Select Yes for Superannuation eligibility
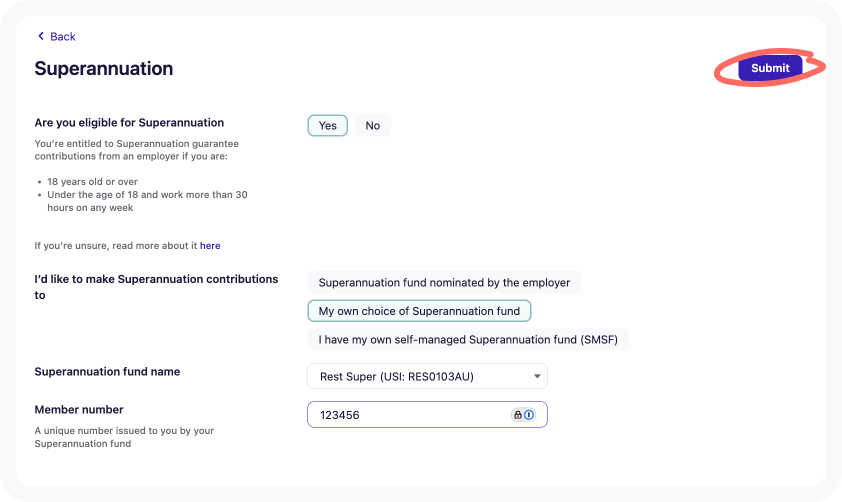Screen dimensions: 842x502 pos(328,126)
